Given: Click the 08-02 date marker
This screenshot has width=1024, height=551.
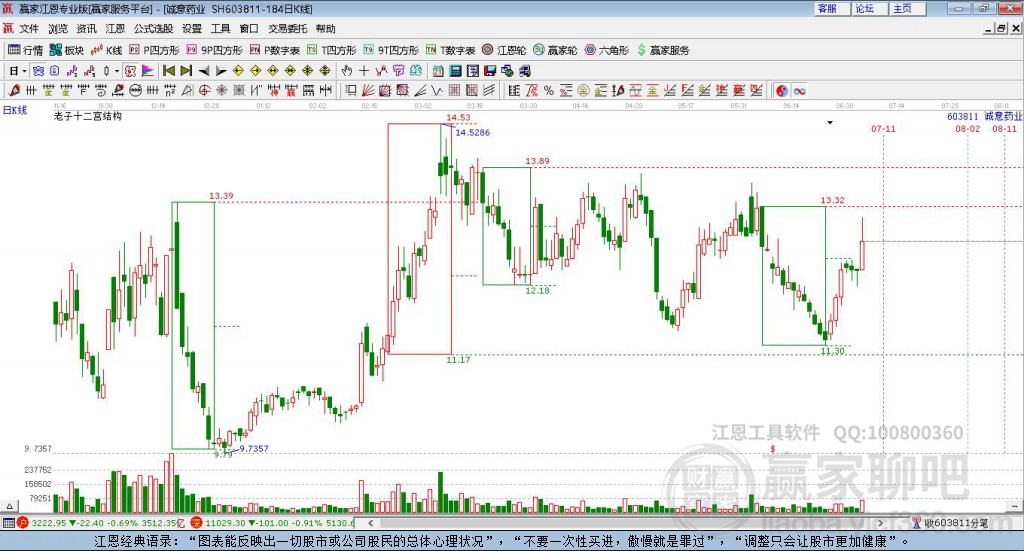Looking at the screenshot, I should (968, 129).
